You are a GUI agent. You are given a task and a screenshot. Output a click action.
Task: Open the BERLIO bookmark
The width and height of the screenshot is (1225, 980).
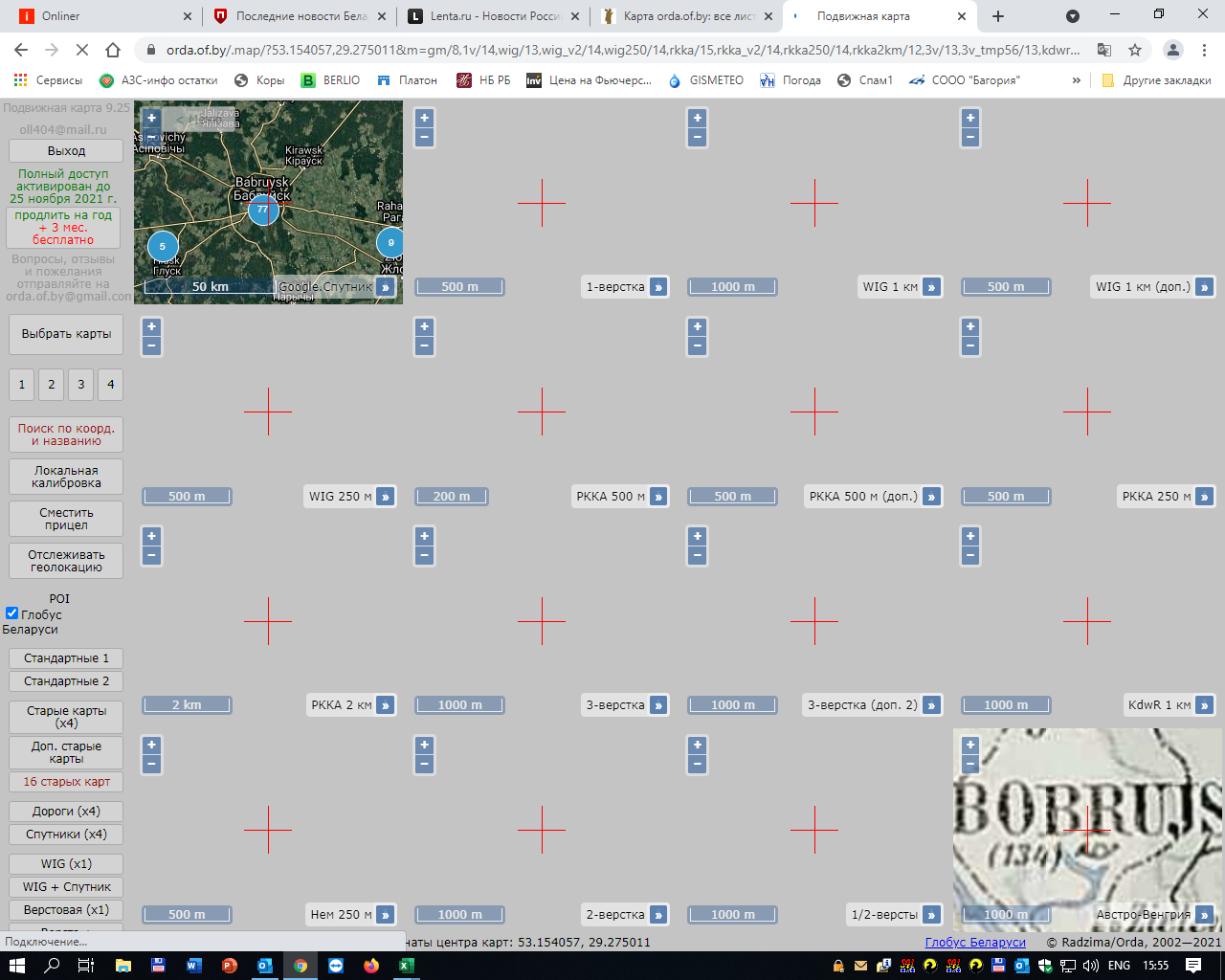[331, 80]
